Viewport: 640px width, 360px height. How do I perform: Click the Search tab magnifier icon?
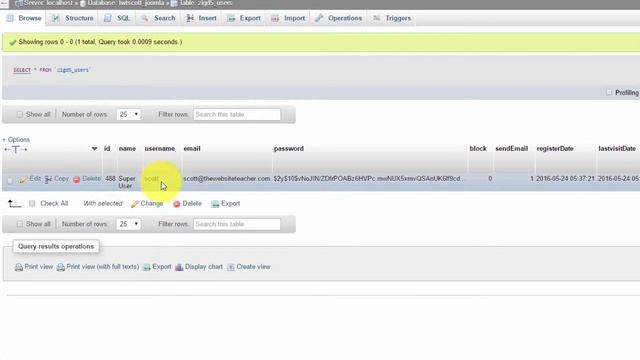coord(144,18)
